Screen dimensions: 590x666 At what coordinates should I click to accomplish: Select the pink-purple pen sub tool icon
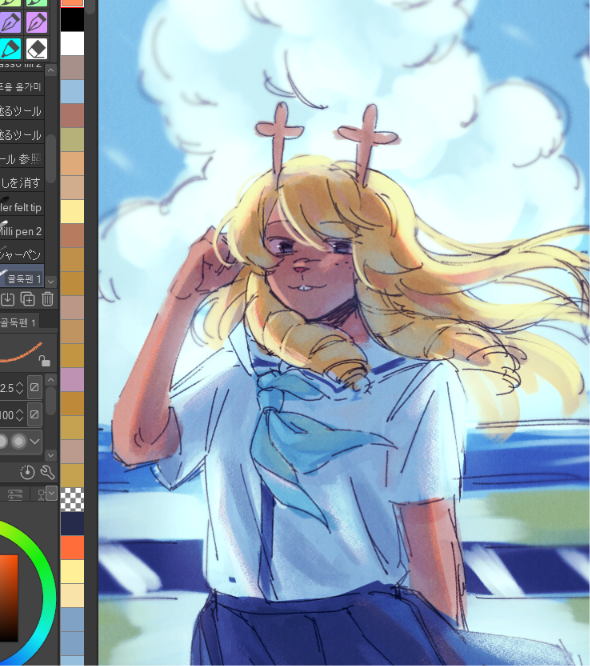click(x=37, y=23)
